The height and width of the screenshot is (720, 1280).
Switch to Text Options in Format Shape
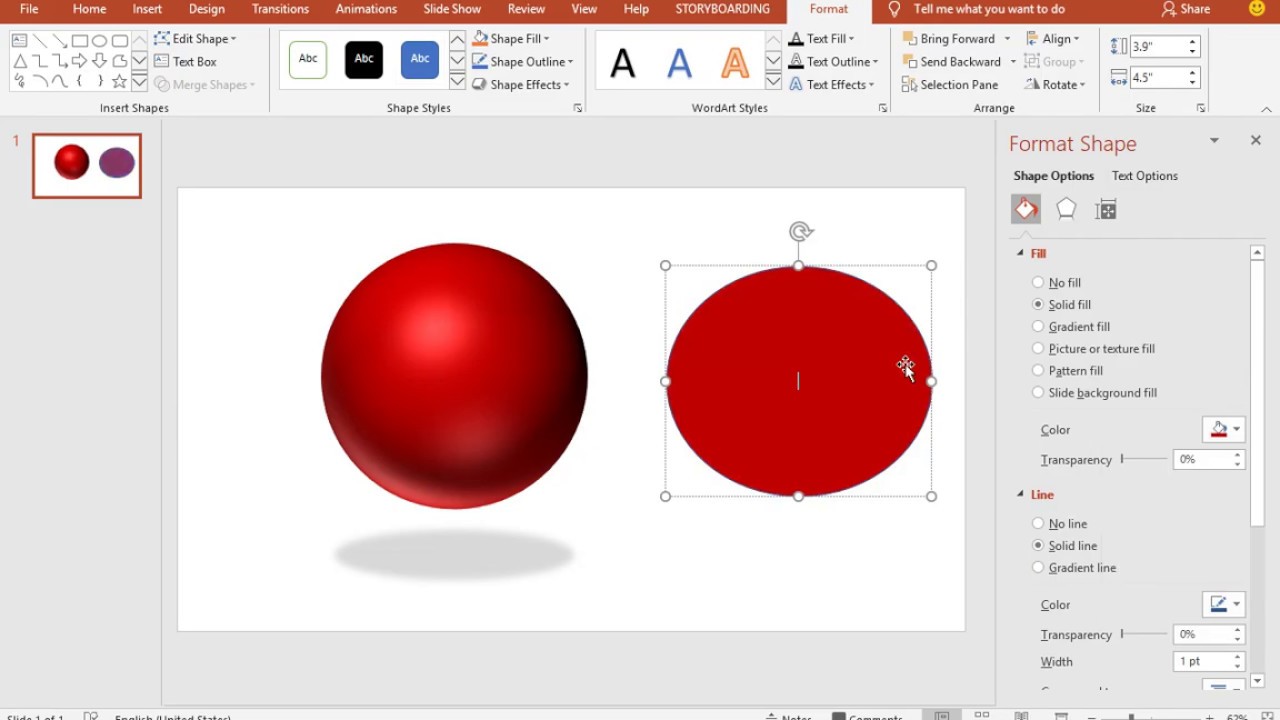(1145, 176)
